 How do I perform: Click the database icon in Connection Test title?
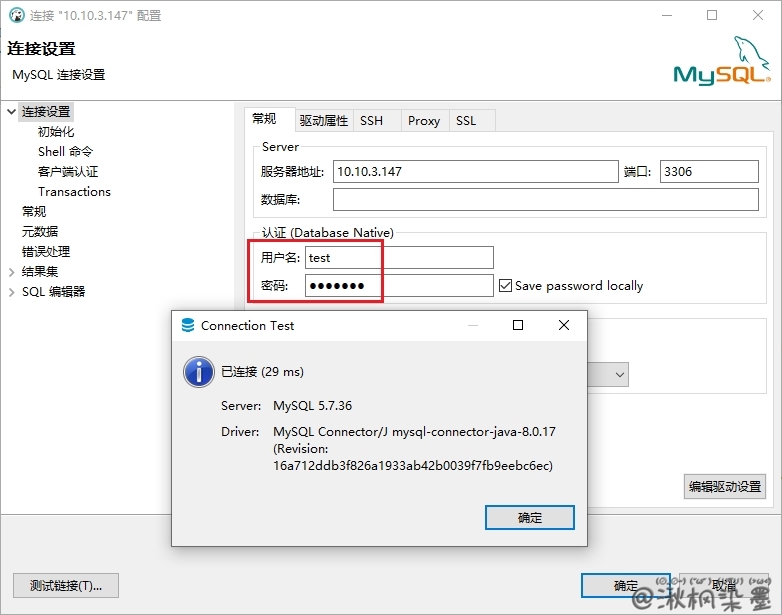(x=188, y=326)
